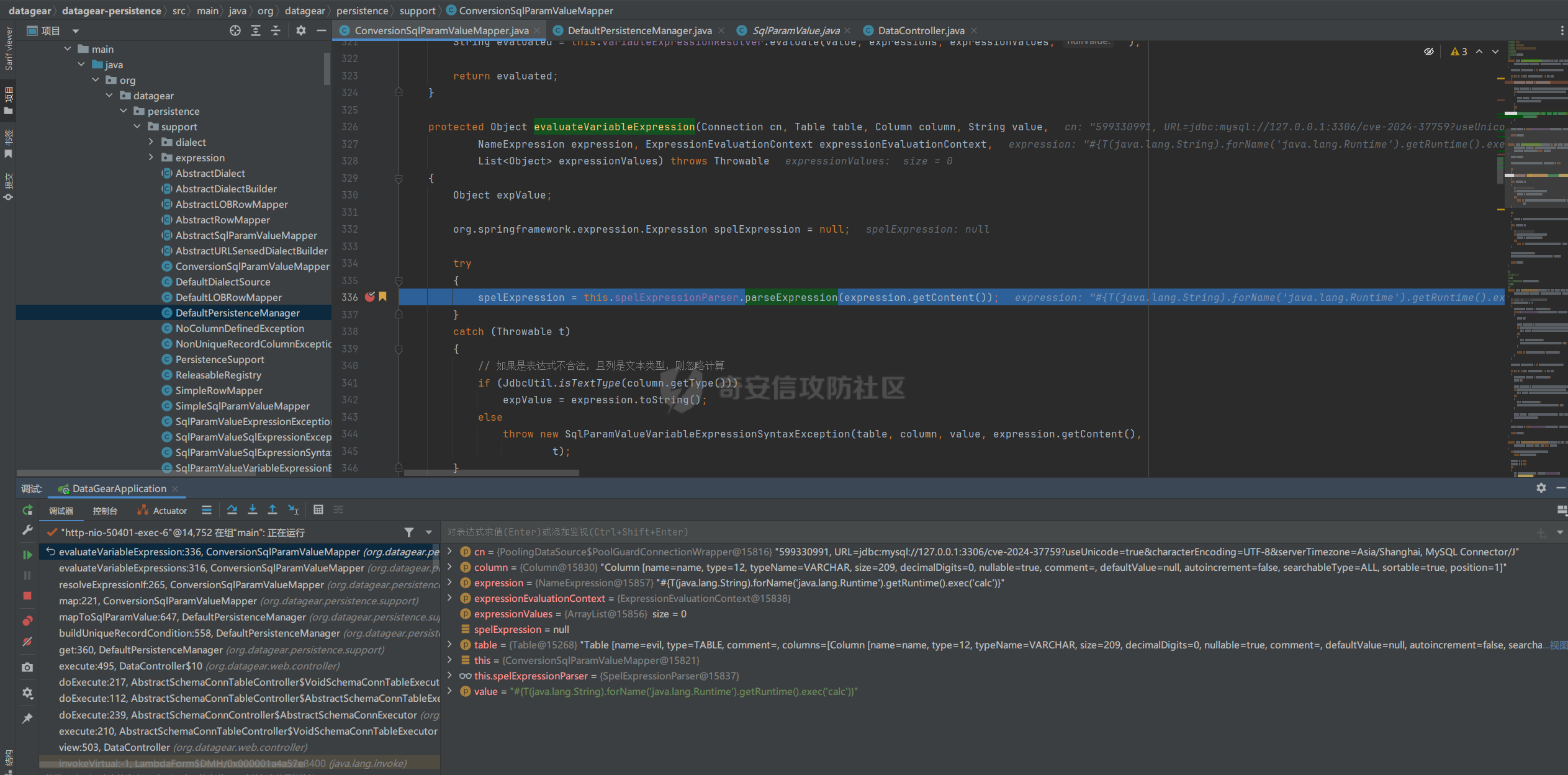1568x775 pixels.
Task: Open warnings indicator showing 3
Action: tap(1459, 52)
